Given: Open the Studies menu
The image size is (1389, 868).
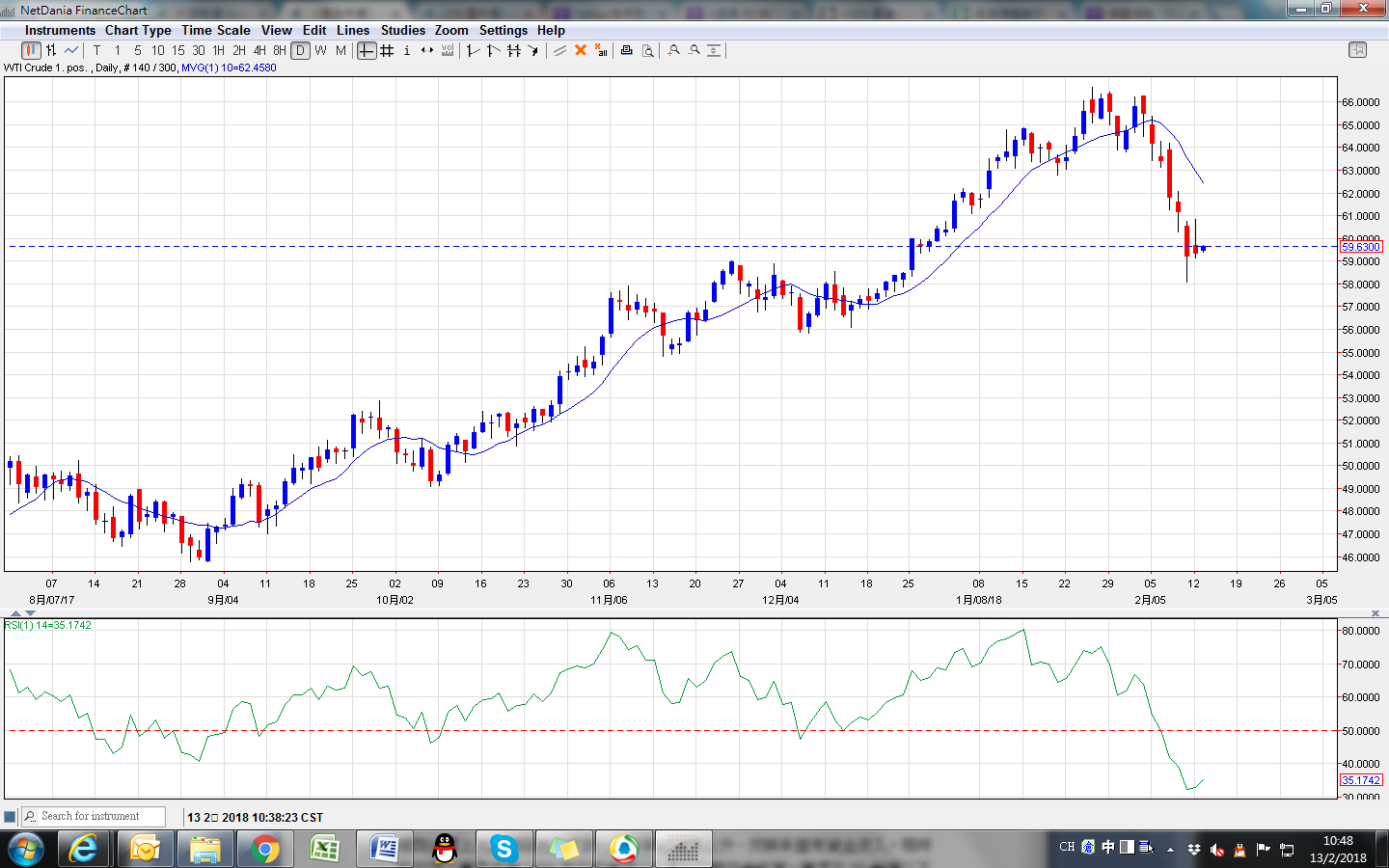Looking at the screenshot, I should pyautogui.click(x=402, y=30).
